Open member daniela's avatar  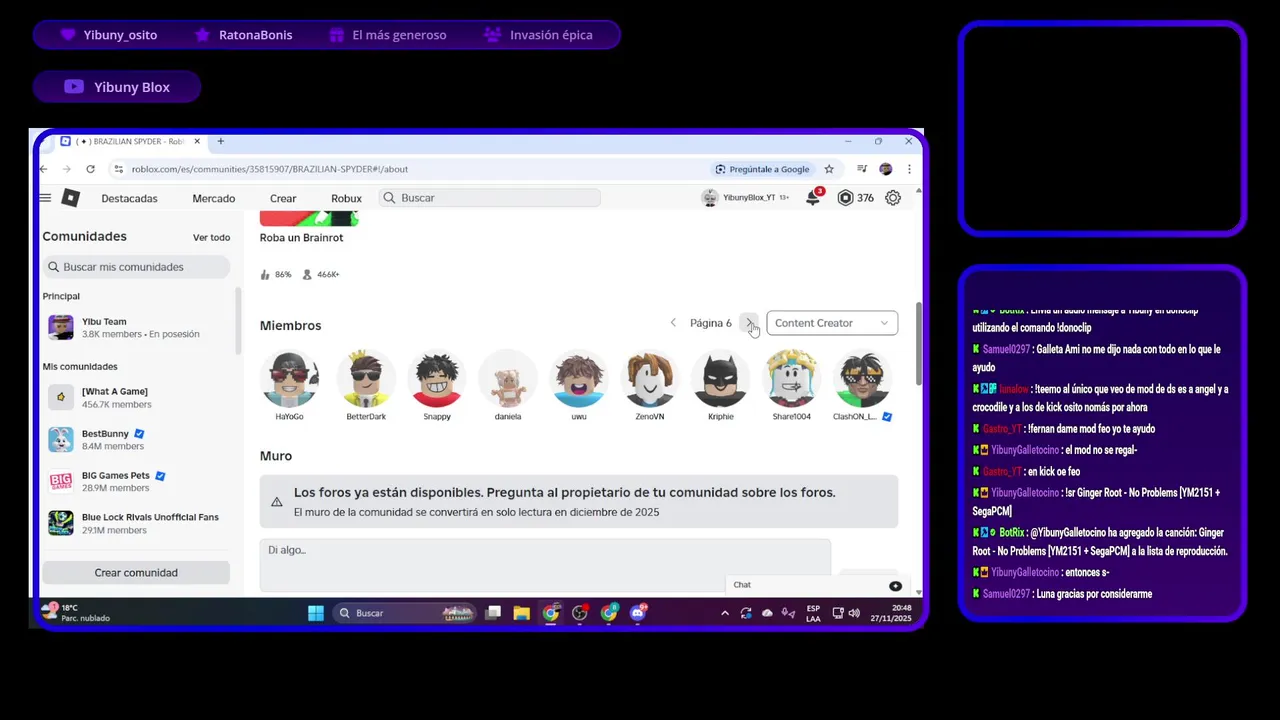point(508,379)
